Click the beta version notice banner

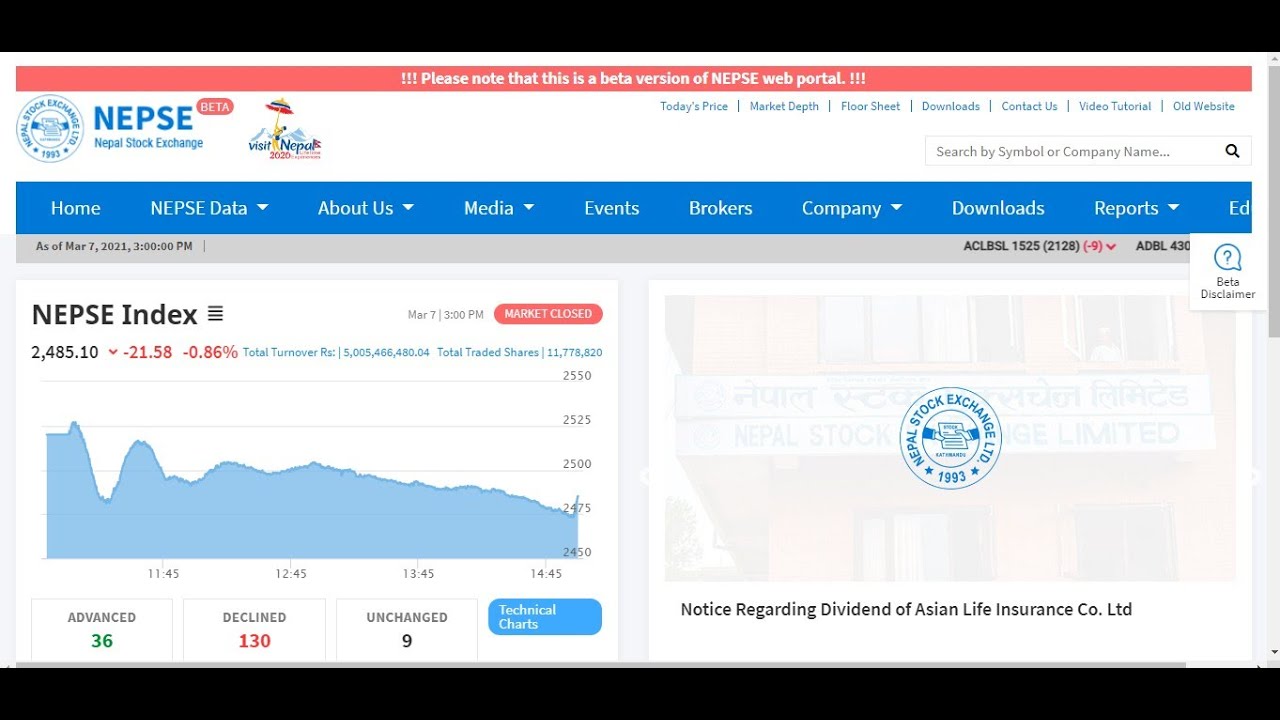[x=633, y=79]
